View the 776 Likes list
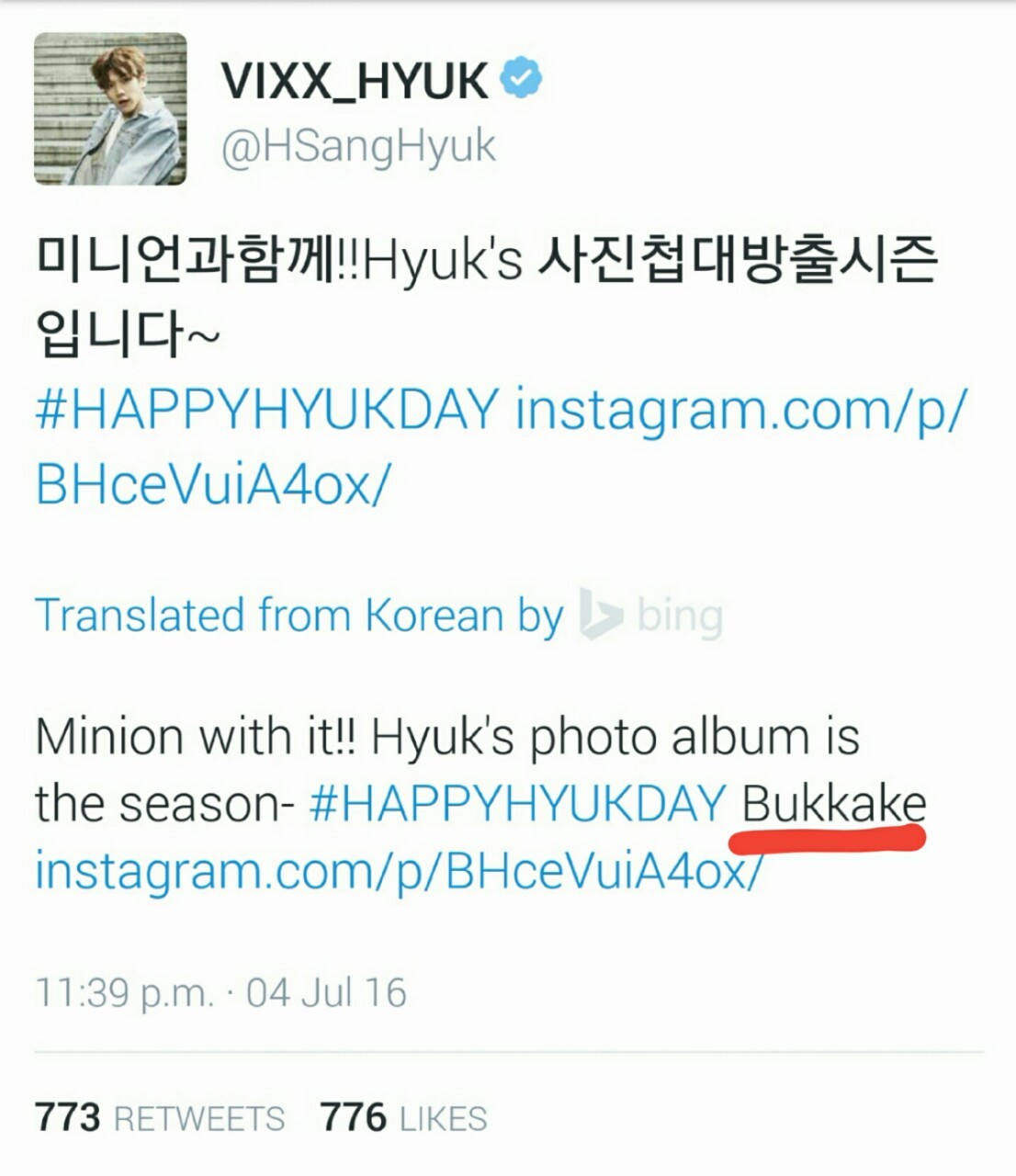The width and height of the screenshot is (1016, 1176). [404, 1118]
